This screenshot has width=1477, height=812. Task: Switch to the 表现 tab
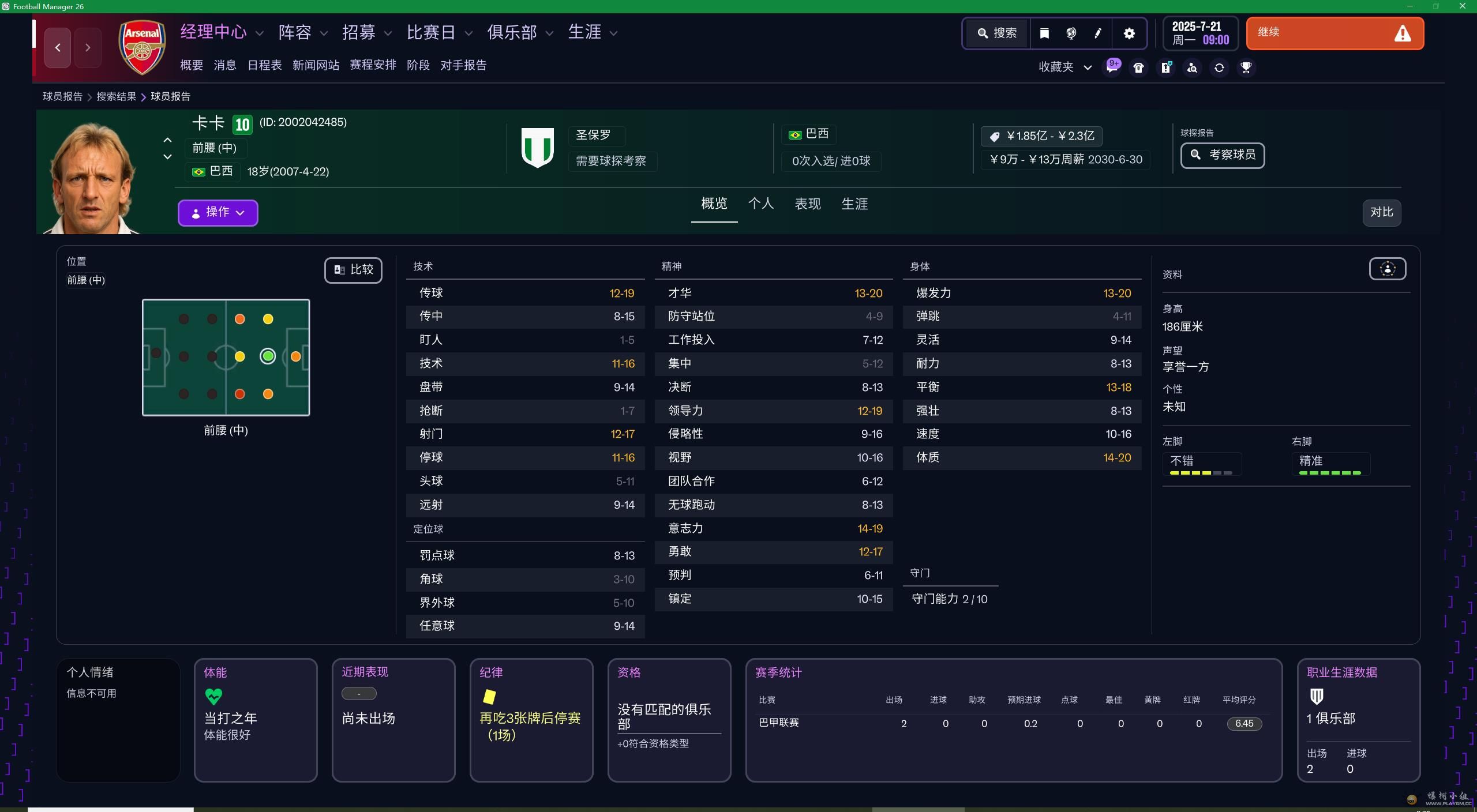pyautogui.click(x=807, y=204)
